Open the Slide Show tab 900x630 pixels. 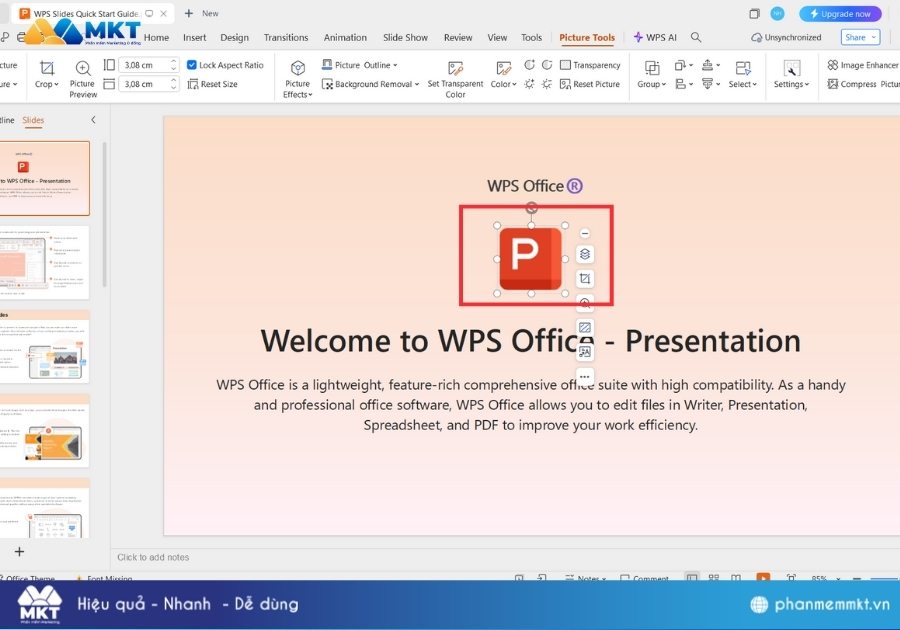405,37
